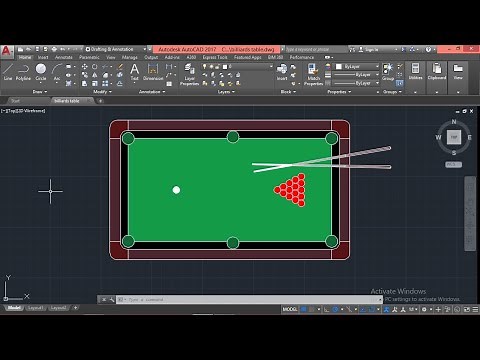
Task: Select the Text tool
Action: click(x=134, y=72)
